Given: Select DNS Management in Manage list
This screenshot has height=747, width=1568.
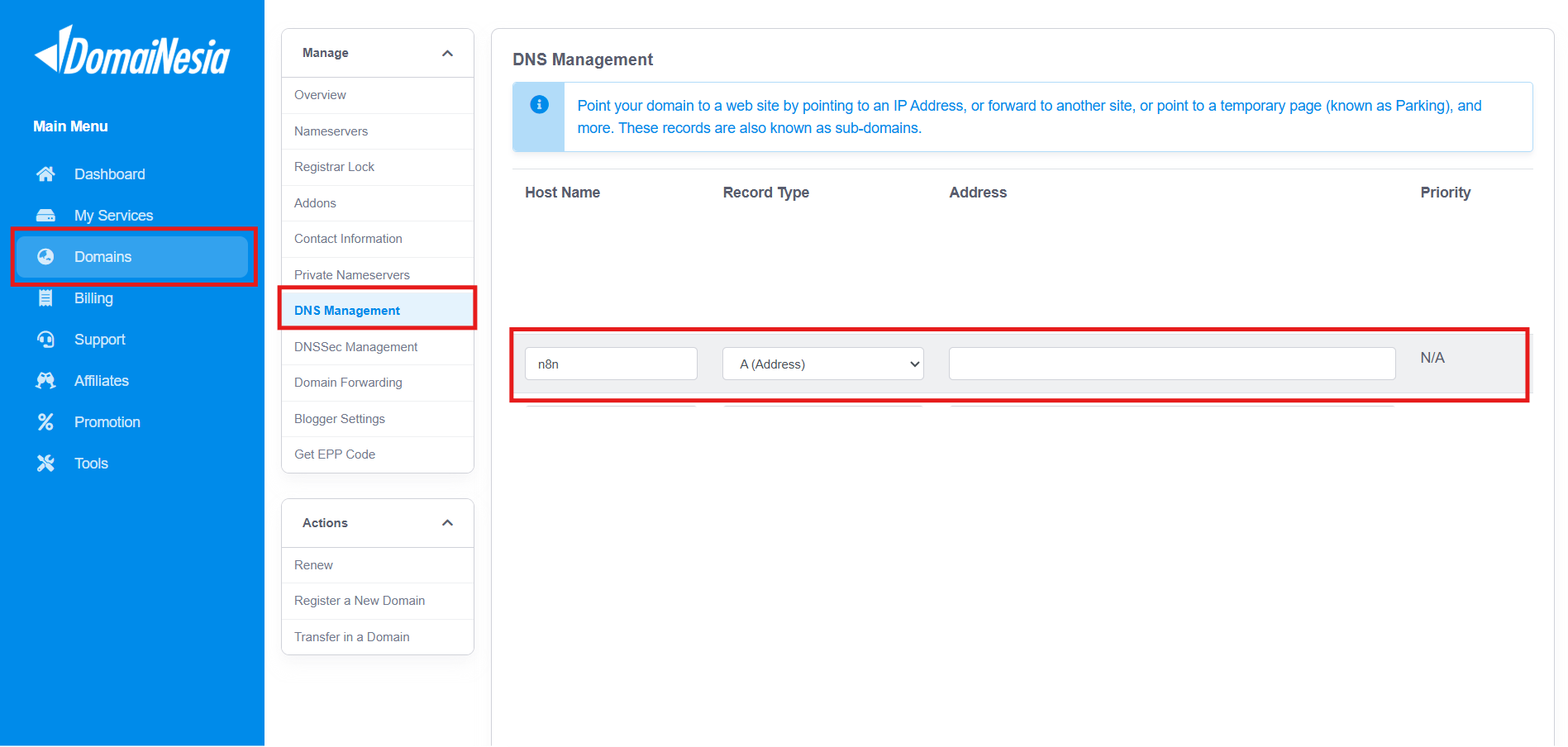Looking at the screenshot, I should [x=347, y=311].
